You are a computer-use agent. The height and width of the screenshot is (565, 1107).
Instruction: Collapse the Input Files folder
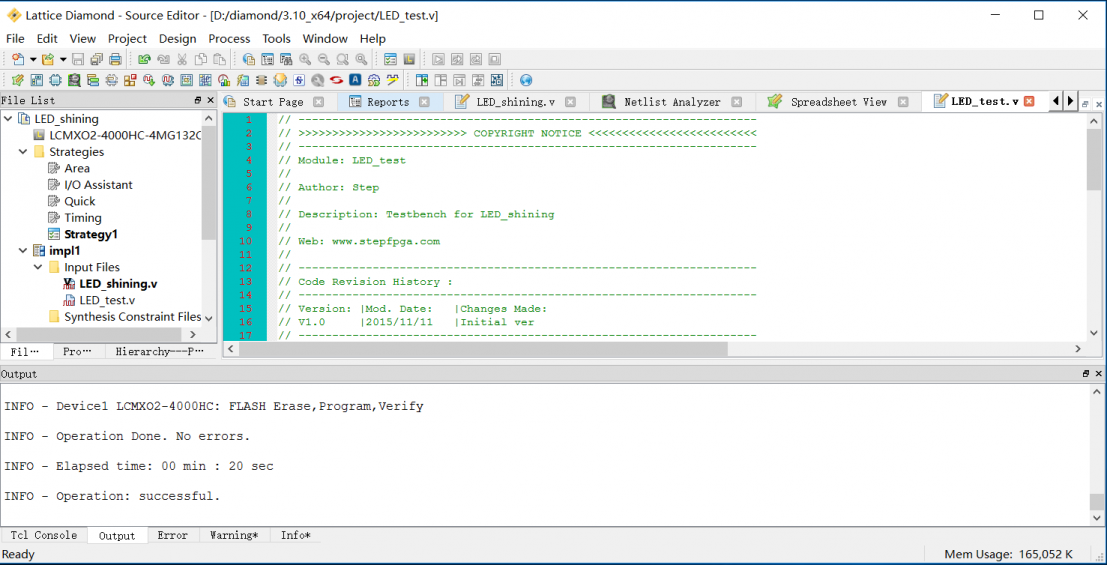pyautogui.click(x=38, y=267)
